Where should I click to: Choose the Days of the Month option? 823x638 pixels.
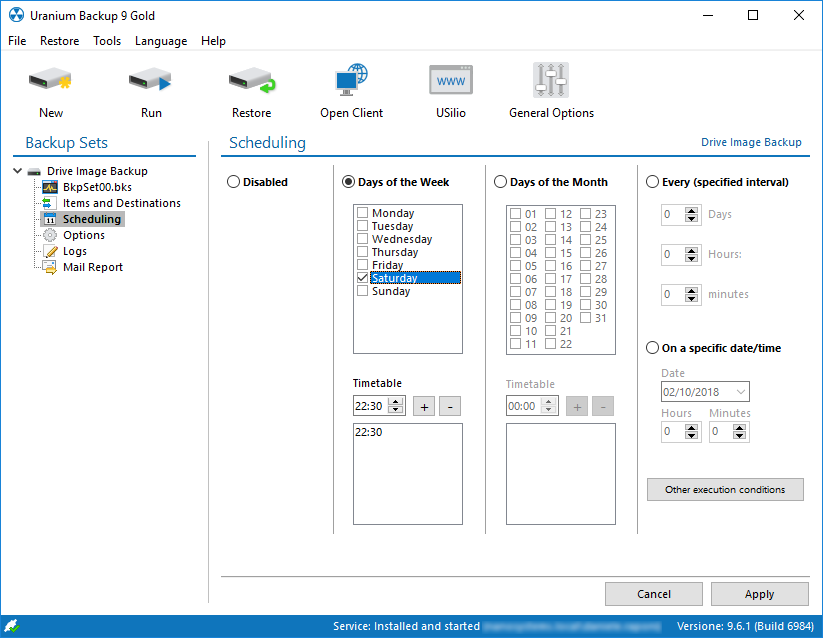coord(501,182)
